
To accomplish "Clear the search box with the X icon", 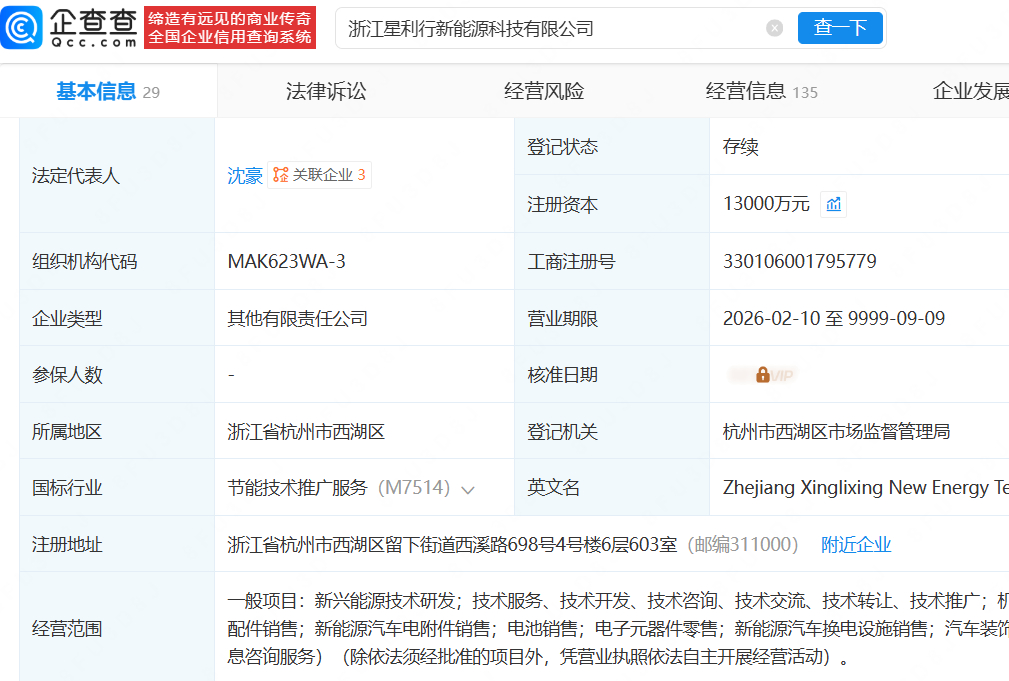I will coord(775,28).
